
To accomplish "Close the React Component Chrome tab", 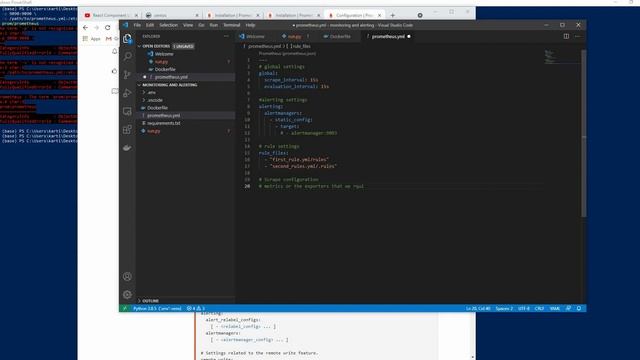I will click(x=136, y=16).
